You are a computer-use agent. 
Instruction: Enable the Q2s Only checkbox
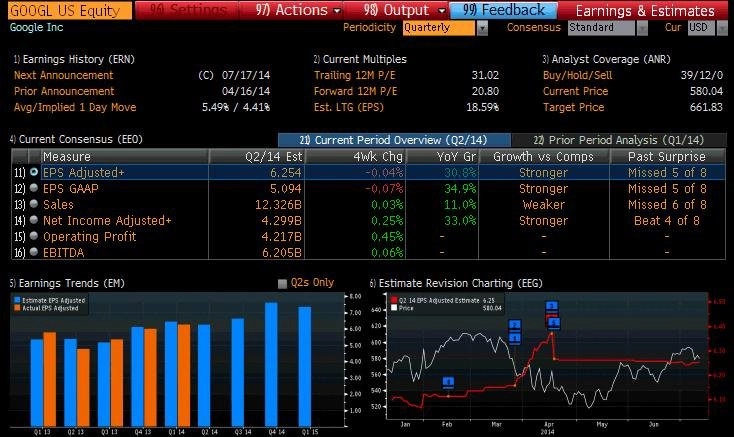point(282,284)
